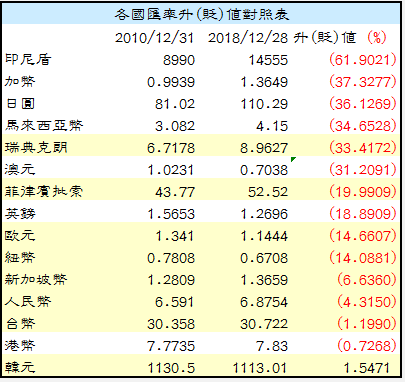Click the red value (6.6360)
This screenshot has width=405, height=382.
367,280
